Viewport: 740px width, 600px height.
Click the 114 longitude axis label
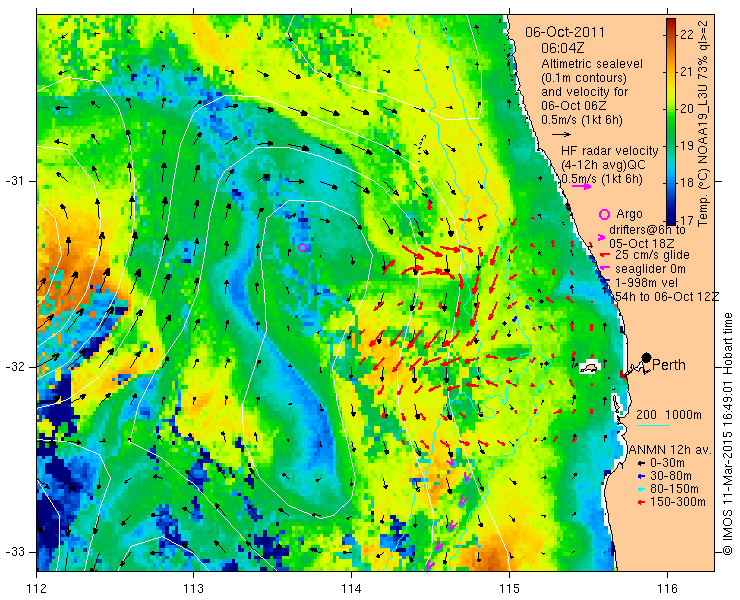[x=352, y=589]
